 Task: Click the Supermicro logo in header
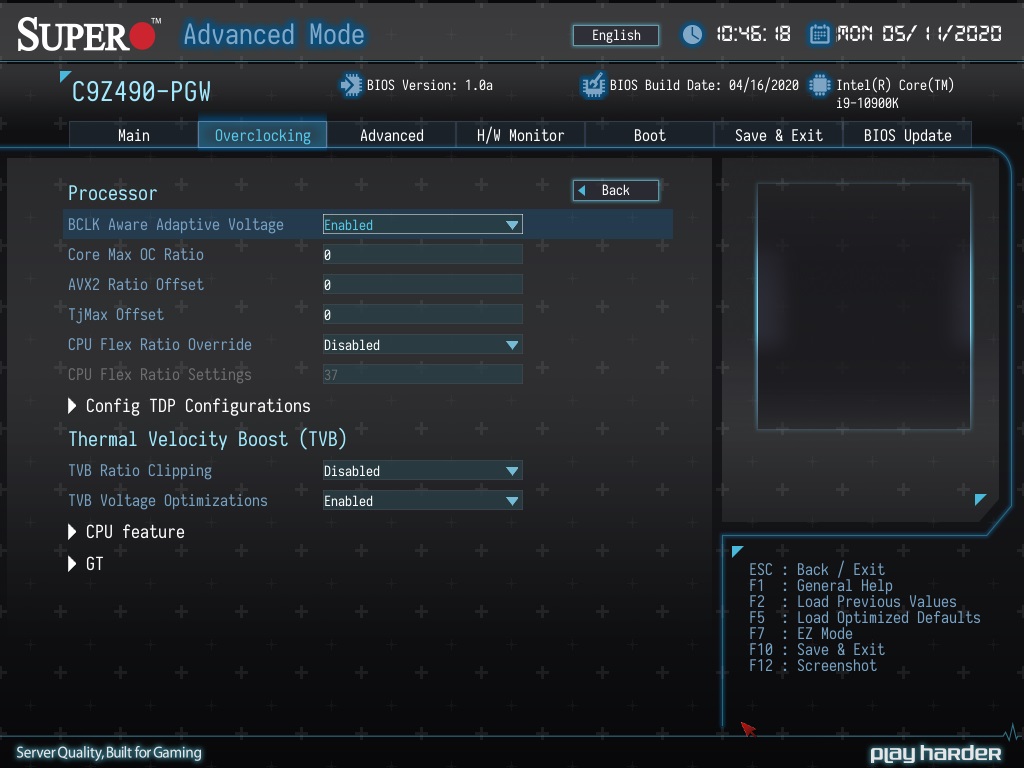(88, 35)
